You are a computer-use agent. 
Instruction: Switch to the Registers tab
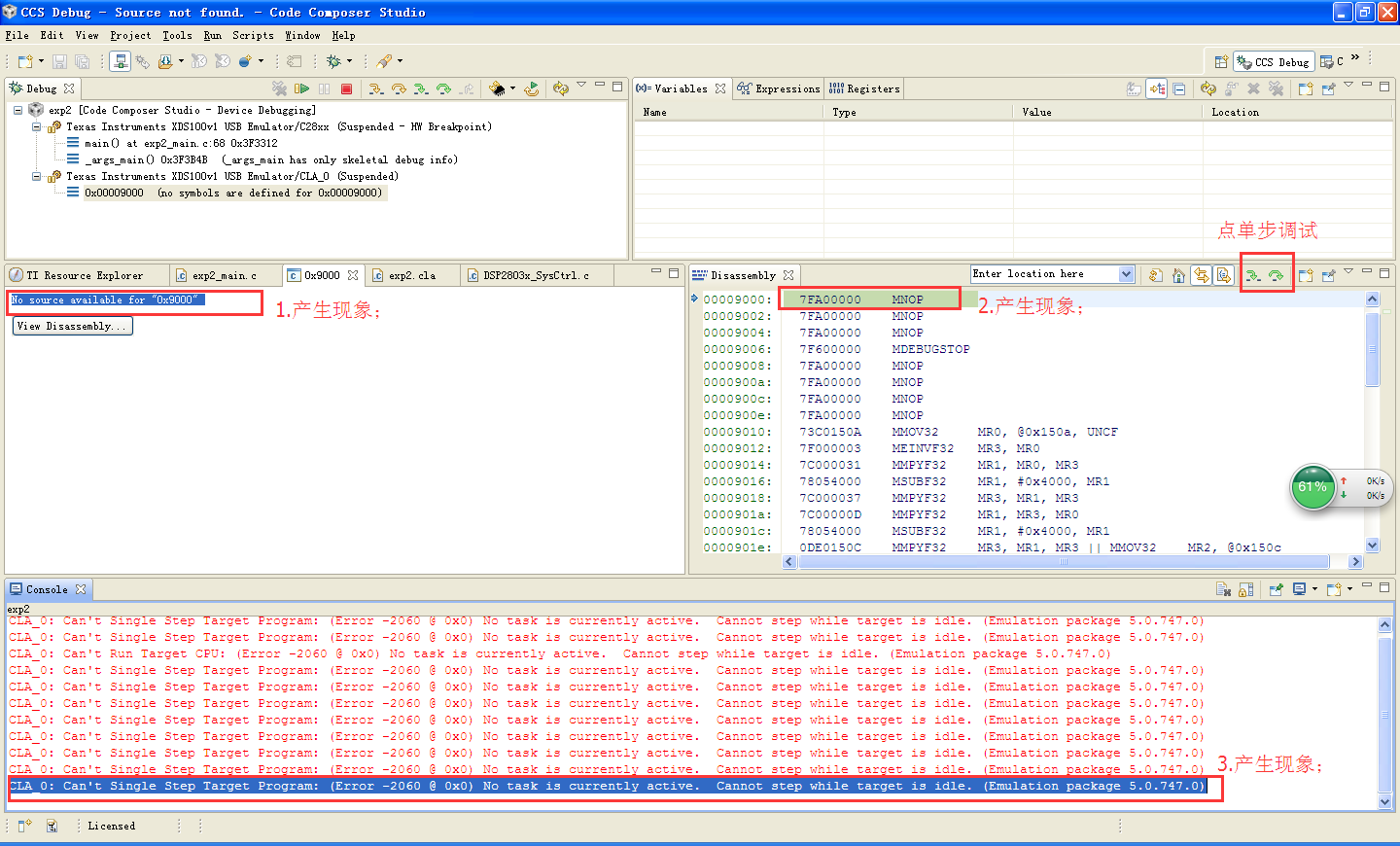coord(864,88)
